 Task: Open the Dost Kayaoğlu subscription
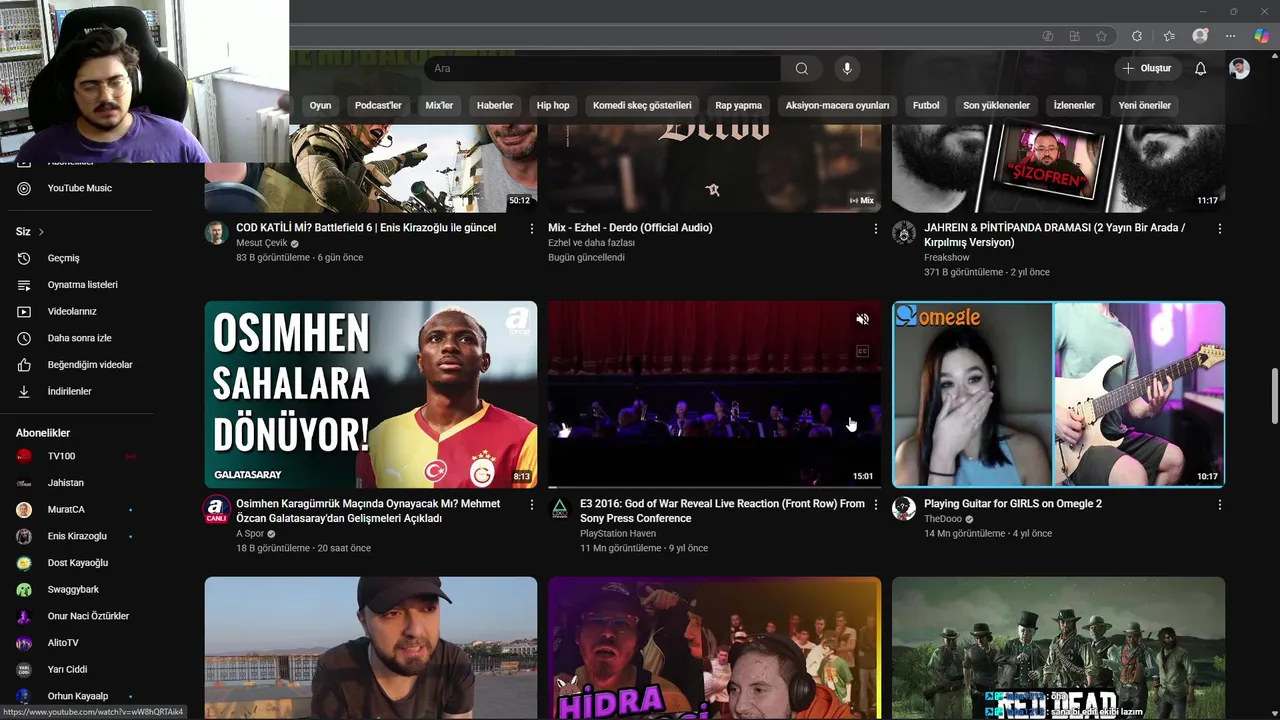(79, 563)
